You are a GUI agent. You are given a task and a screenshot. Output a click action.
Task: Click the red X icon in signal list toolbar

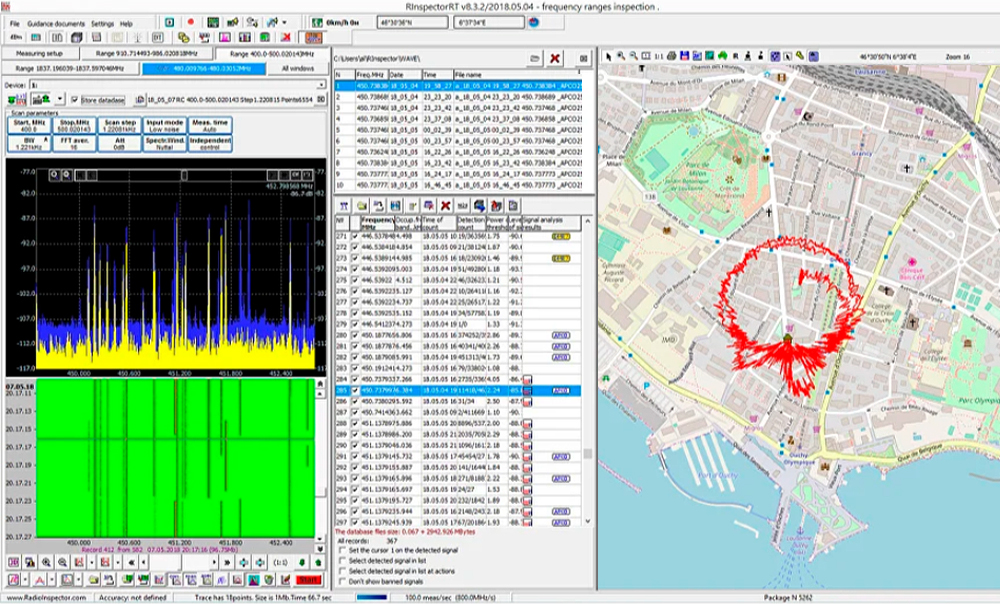[x=446, y=205]
